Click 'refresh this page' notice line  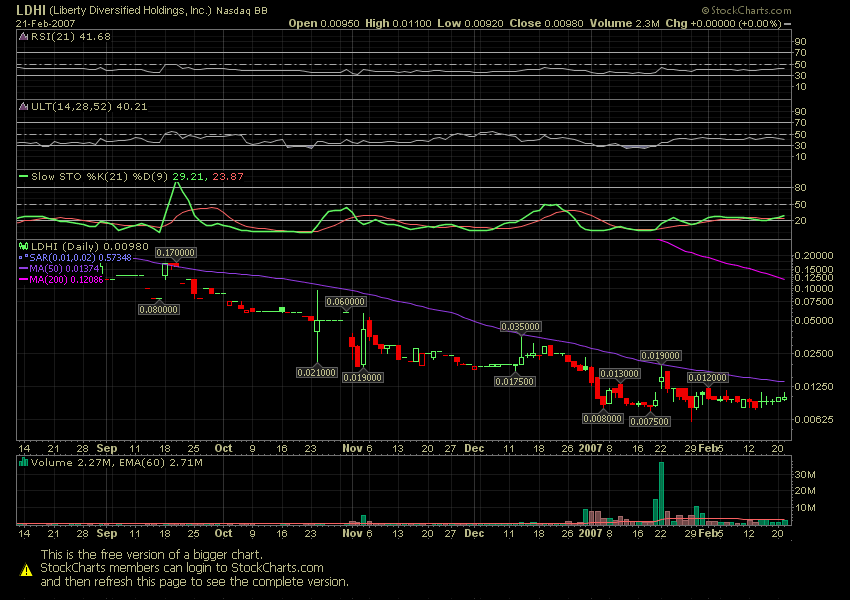click(195, 582)
